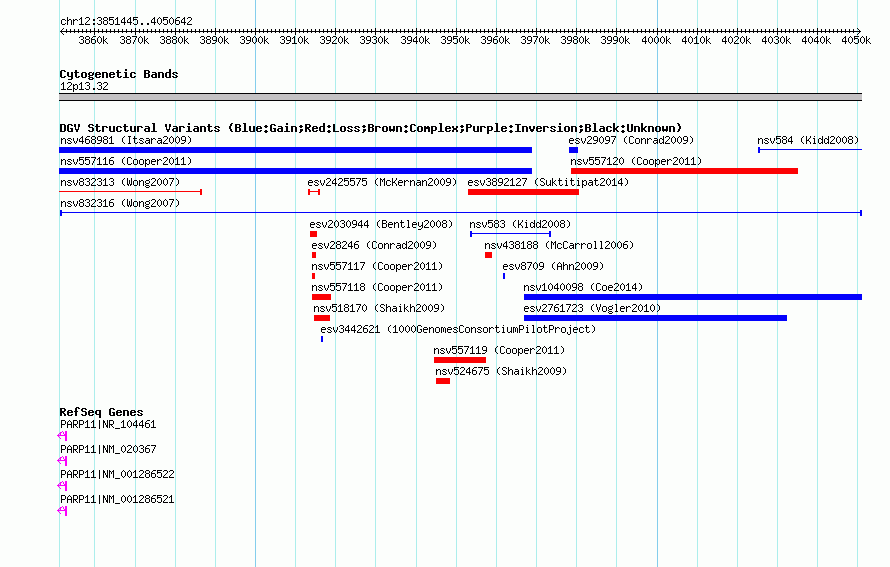The height and width of the screenshot is (567, 890).
Task: Click the 3900k ruler tick label
Action: point(254,40)
